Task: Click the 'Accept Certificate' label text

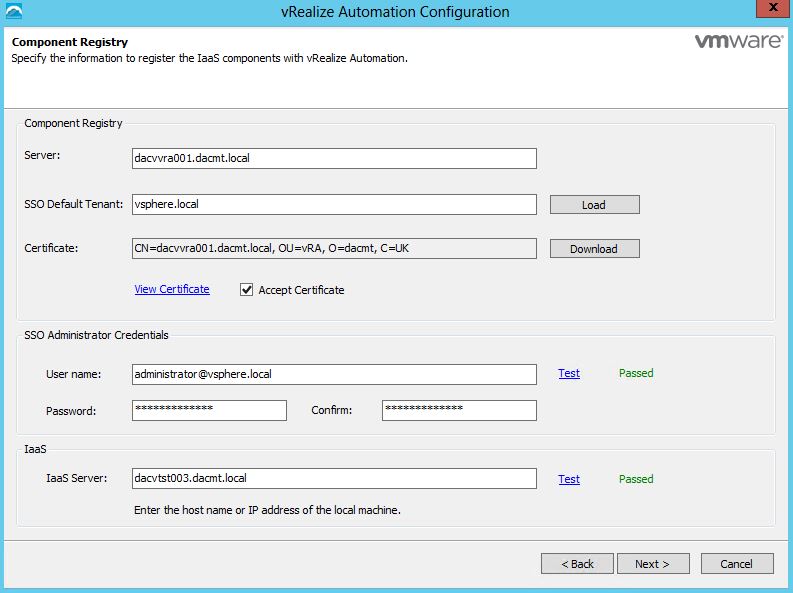Action: pyautogui.click(x=301, y=290)
